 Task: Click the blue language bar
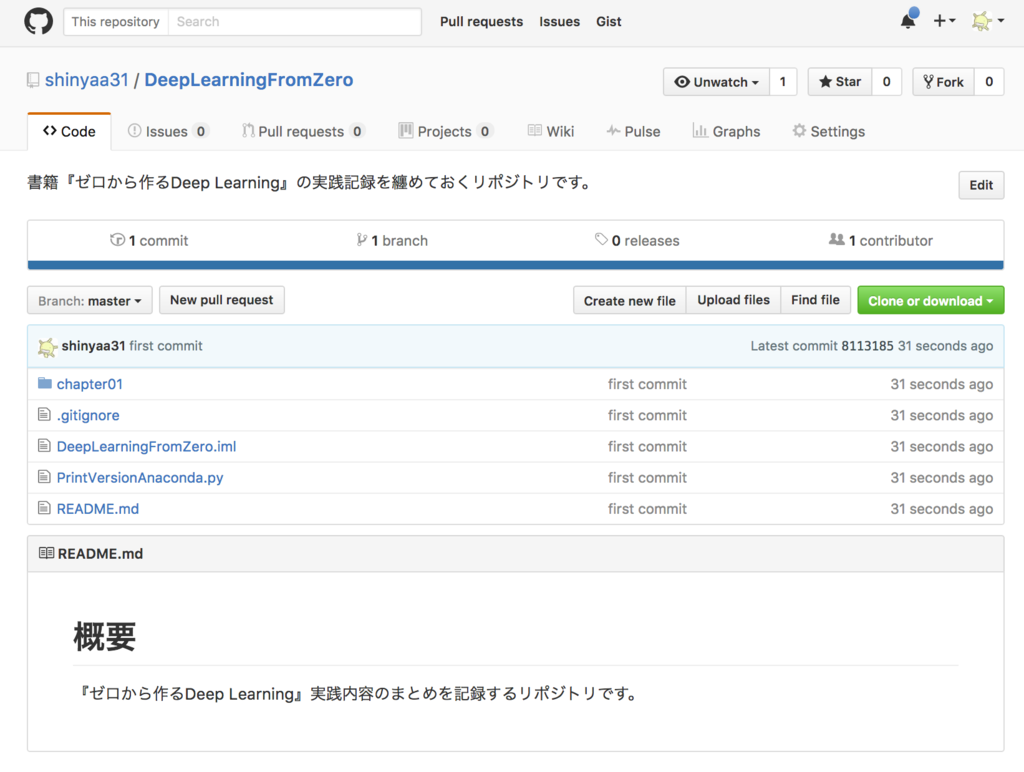click(x=515, y=265)
